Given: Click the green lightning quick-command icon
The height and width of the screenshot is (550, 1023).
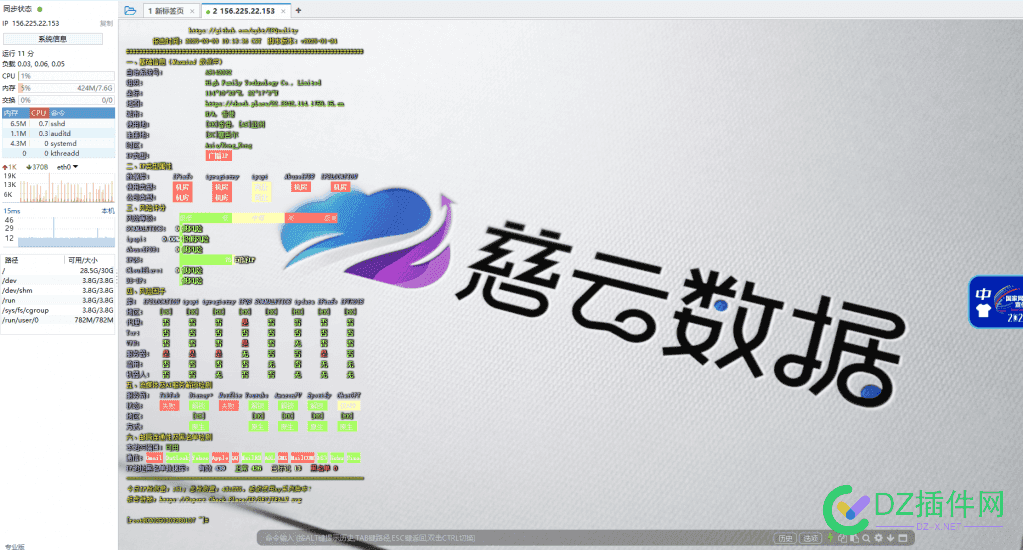Looking at the screenshot, I should pos(831,538).
